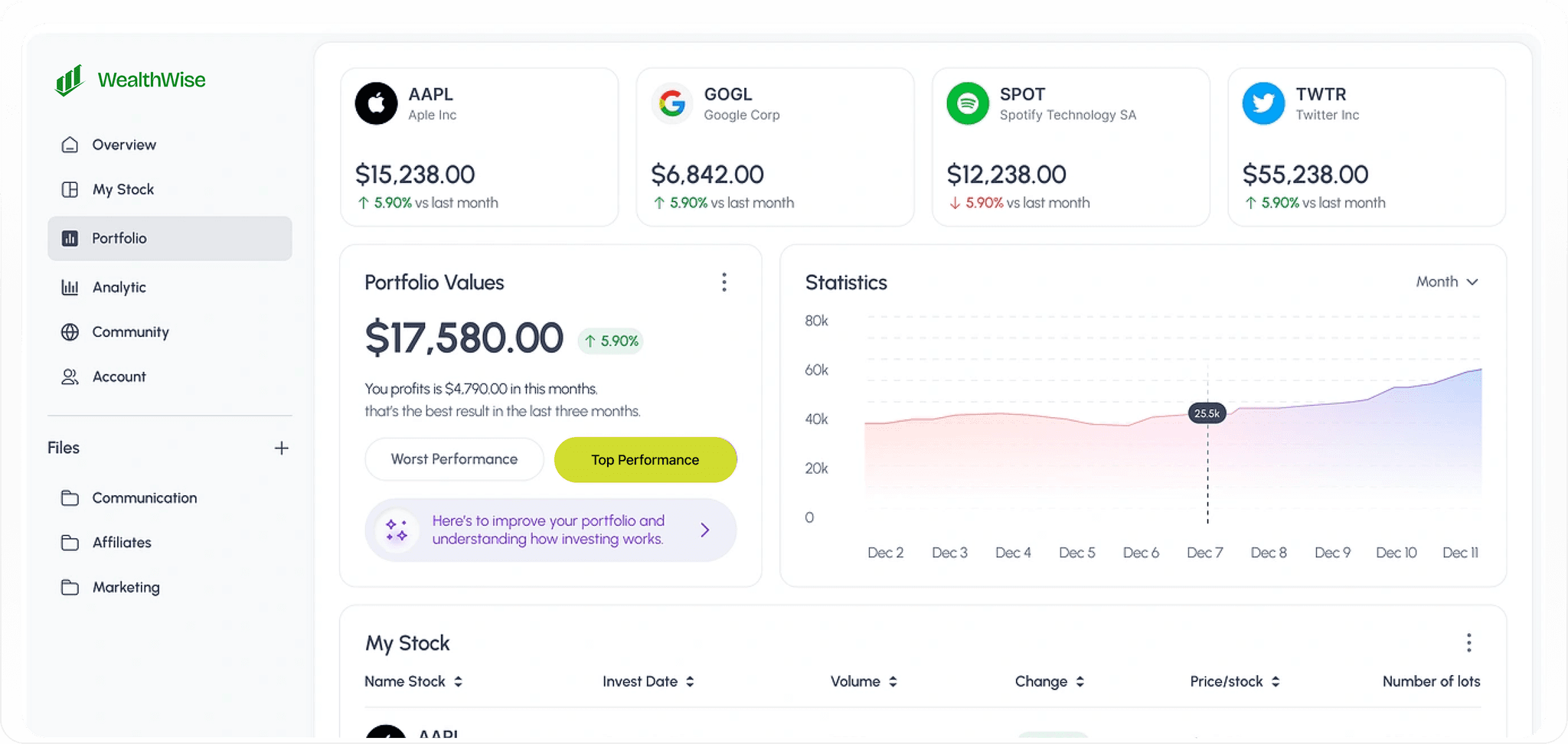Select the TWTR price $55,238.00

pos(1305,175)
